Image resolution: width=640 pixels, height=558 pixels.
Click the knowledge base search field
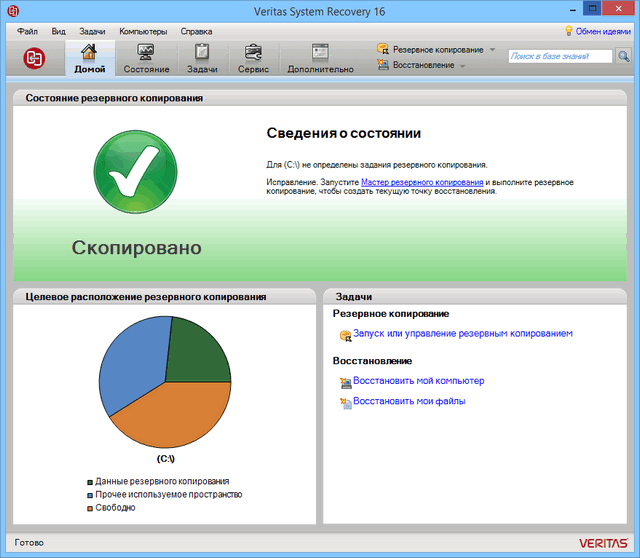click(559, 57)
